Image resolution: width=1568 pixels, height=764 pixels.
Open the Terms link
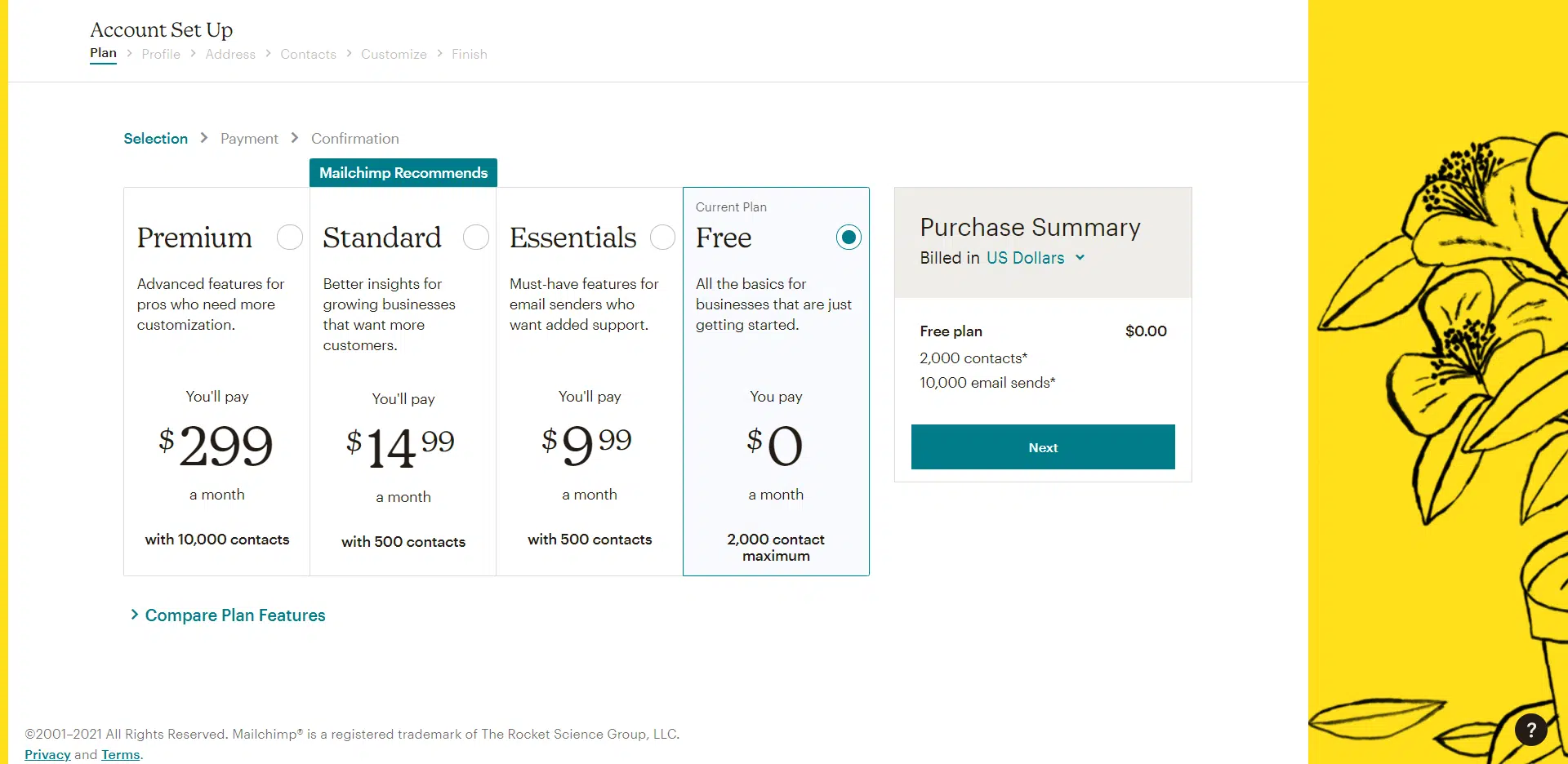(121, 754)
